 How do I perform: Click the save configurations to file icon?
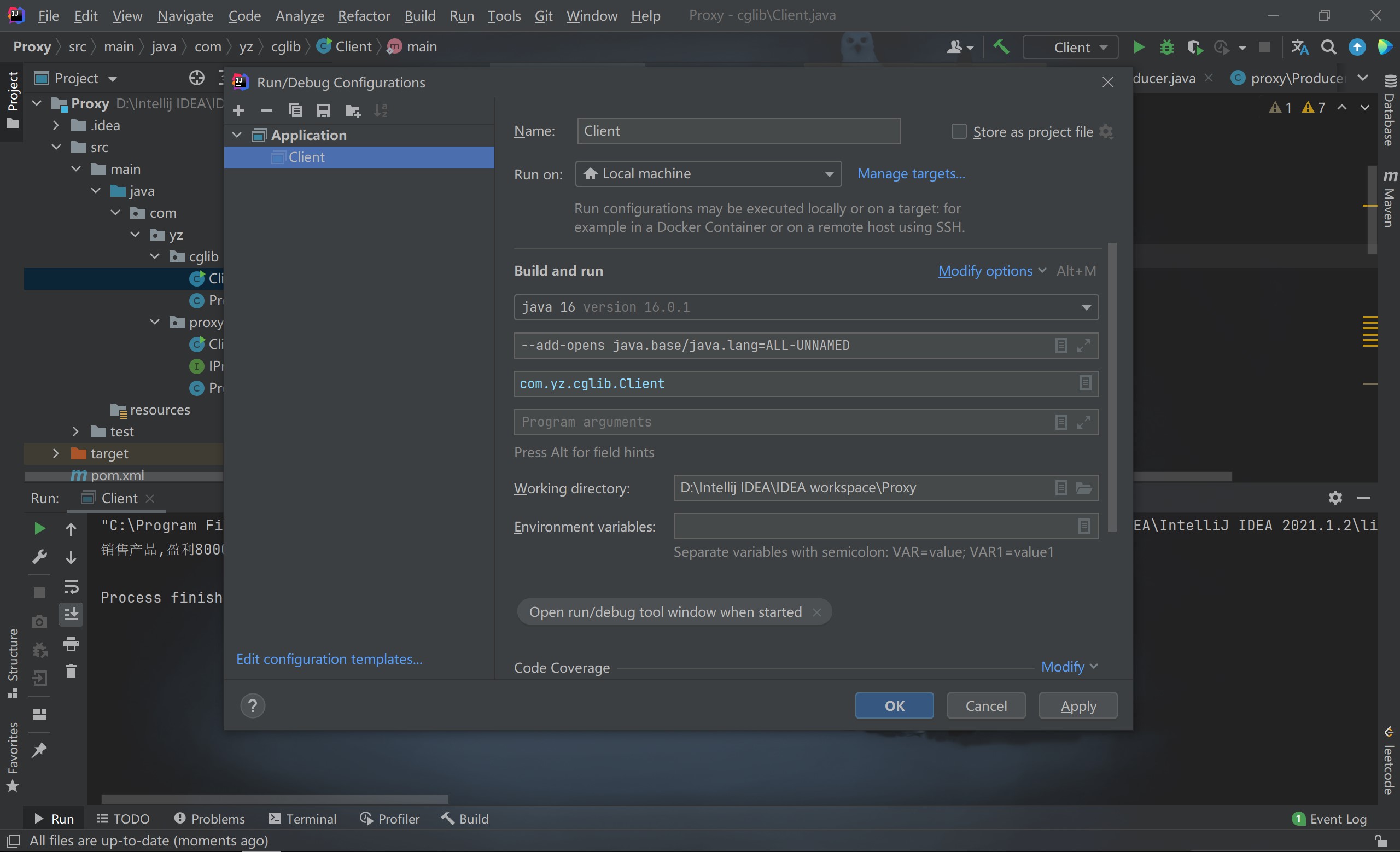tap(322, 110)
